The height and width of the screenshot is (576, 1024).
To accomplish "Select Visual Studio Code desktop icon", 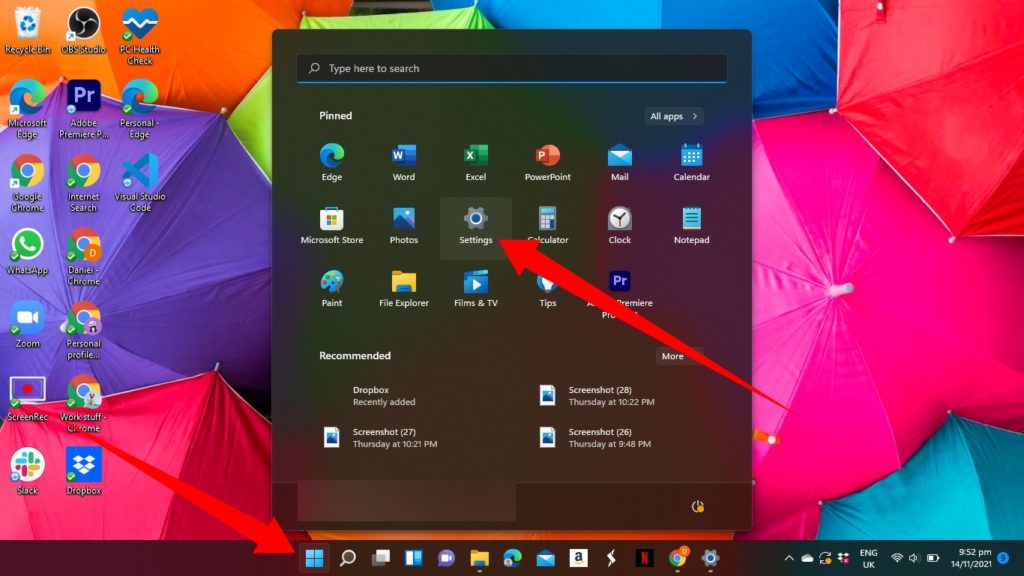I will (x=140, y=183).
